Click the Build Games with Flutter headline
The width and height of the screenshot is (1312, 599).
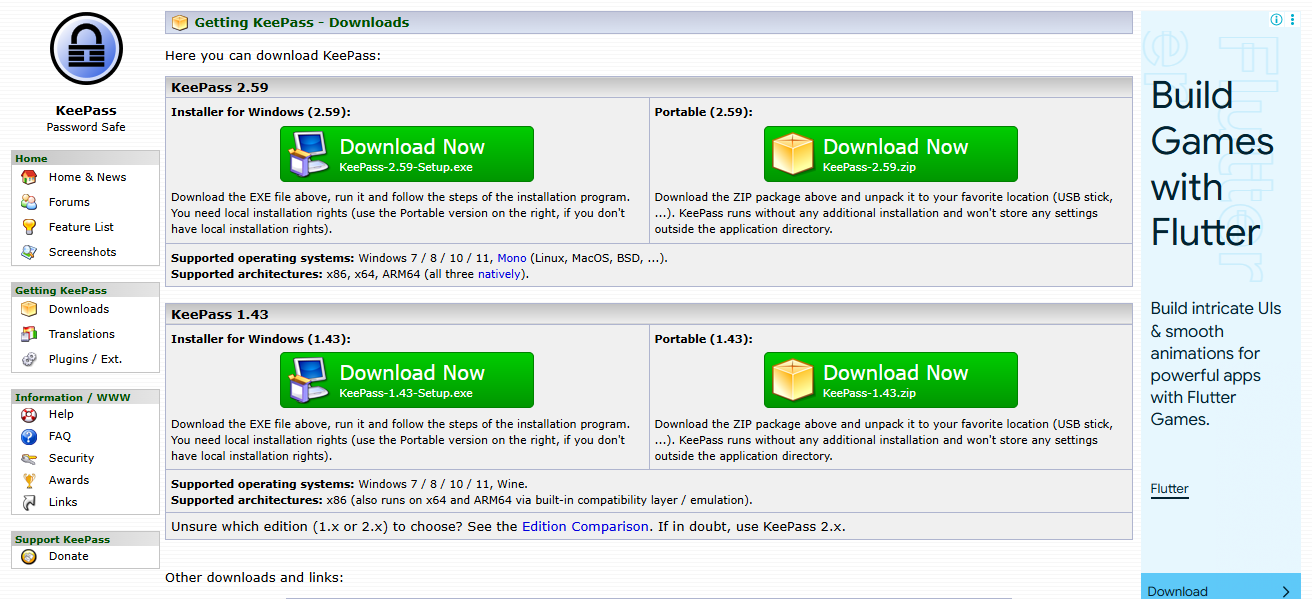pos(1212,164)
